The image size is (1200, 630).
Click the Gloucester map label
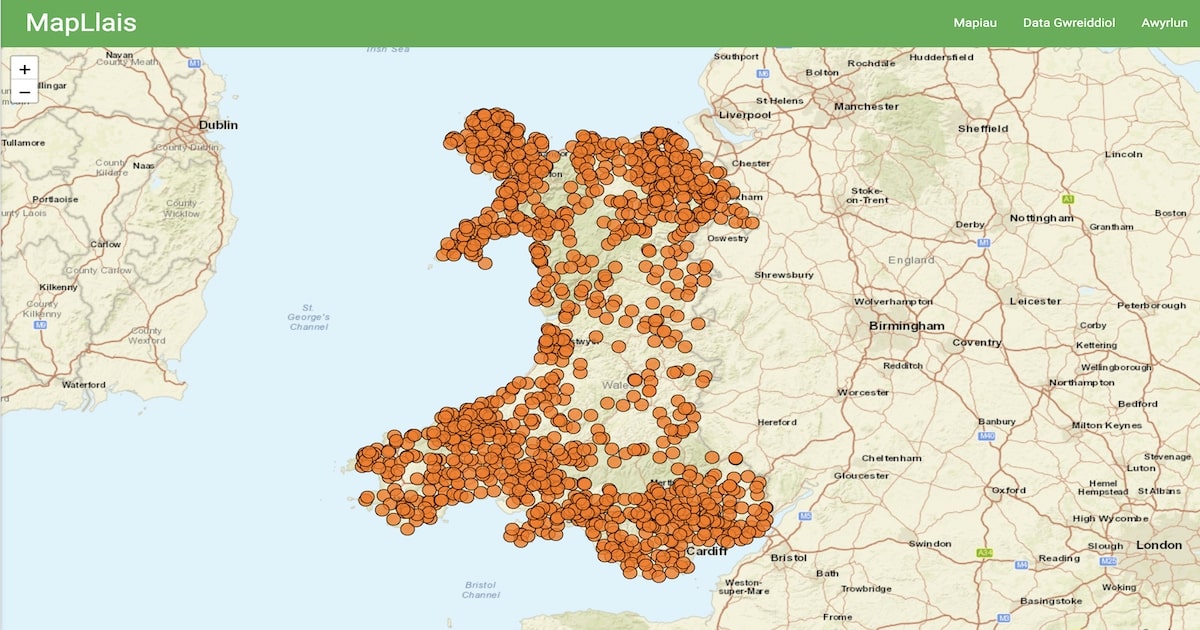pos(861,476)
